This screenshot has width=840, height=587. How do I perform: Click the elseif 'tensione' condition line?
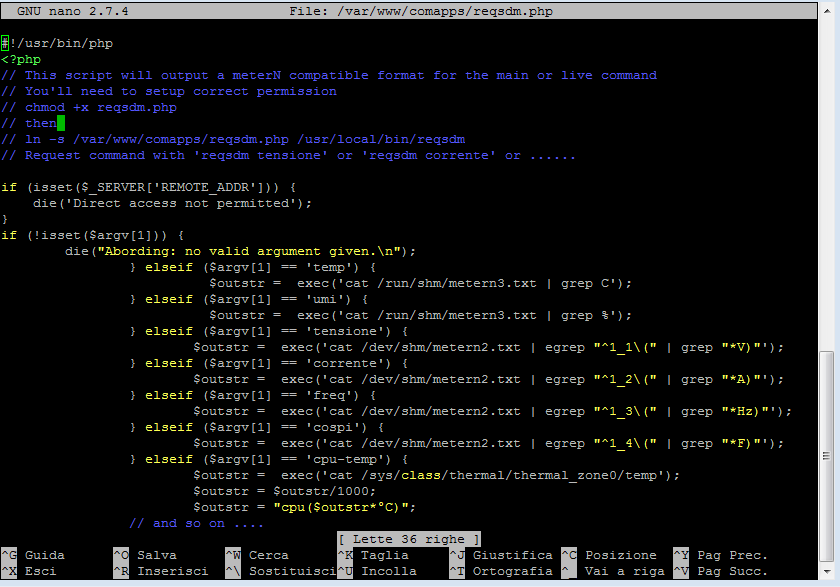click(x=268, y=332)
